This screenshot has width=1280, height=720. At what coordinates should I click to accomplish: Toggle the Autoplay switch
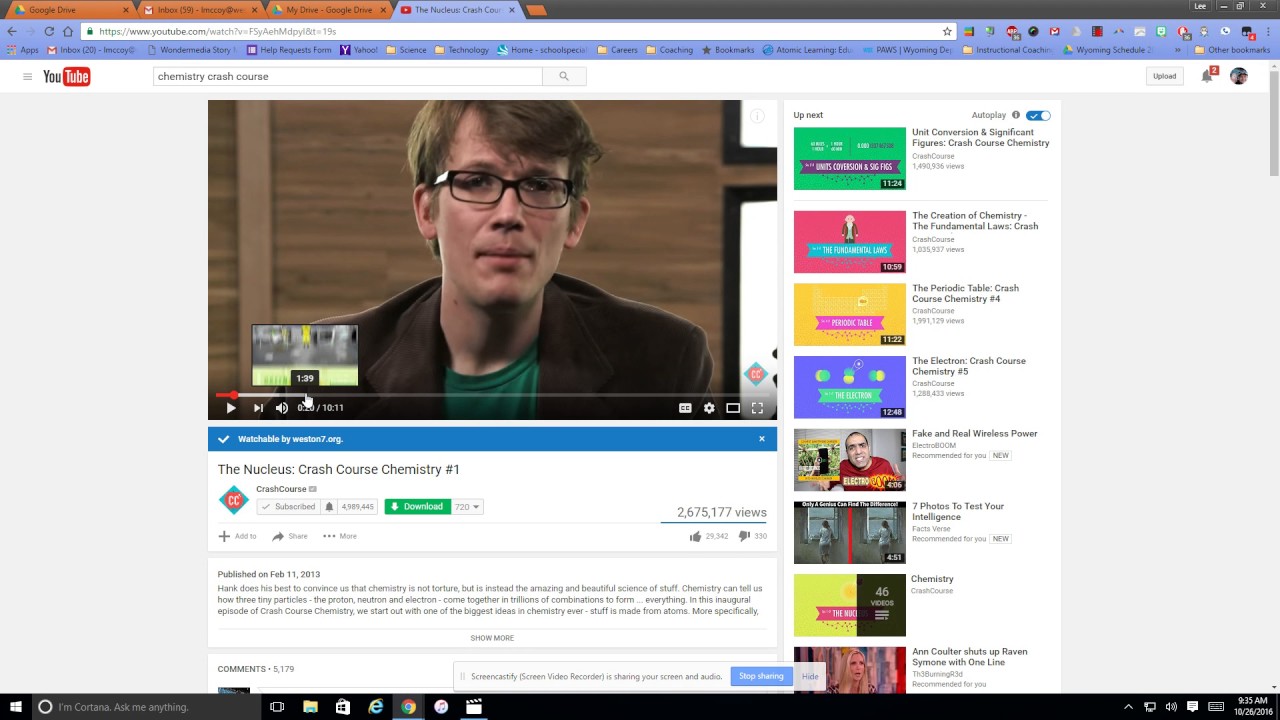(x=1038, y=115)
